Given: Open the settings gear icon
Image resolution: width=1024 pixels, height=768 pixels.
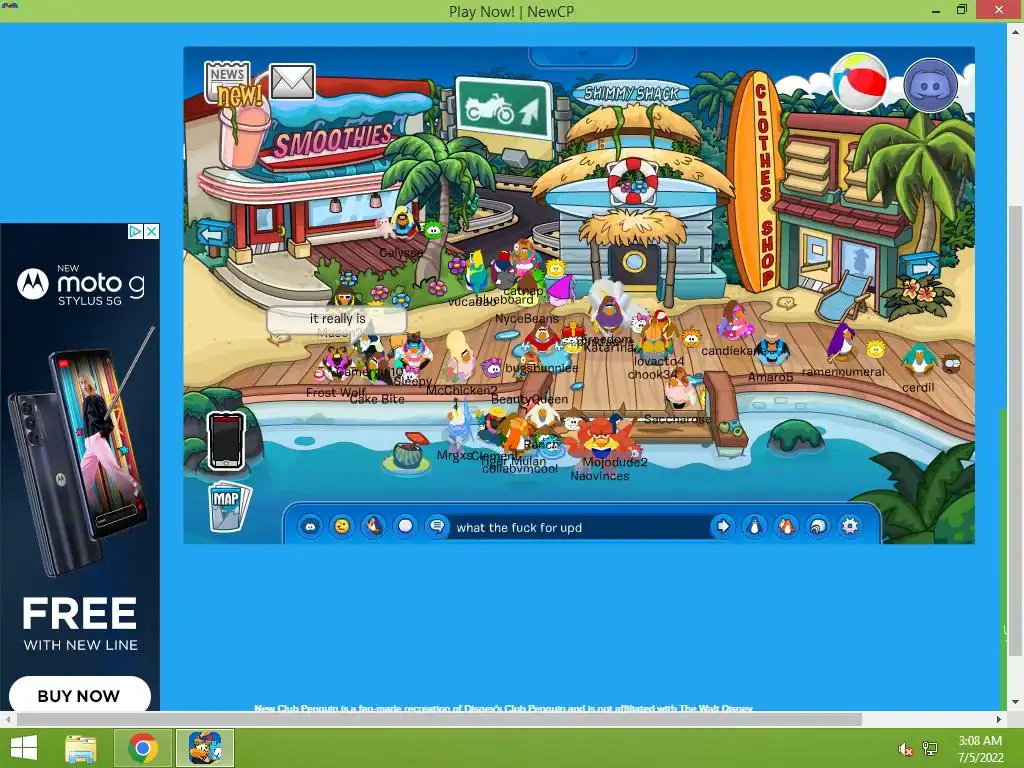Looking at the screenshot, I should point(850,526).
